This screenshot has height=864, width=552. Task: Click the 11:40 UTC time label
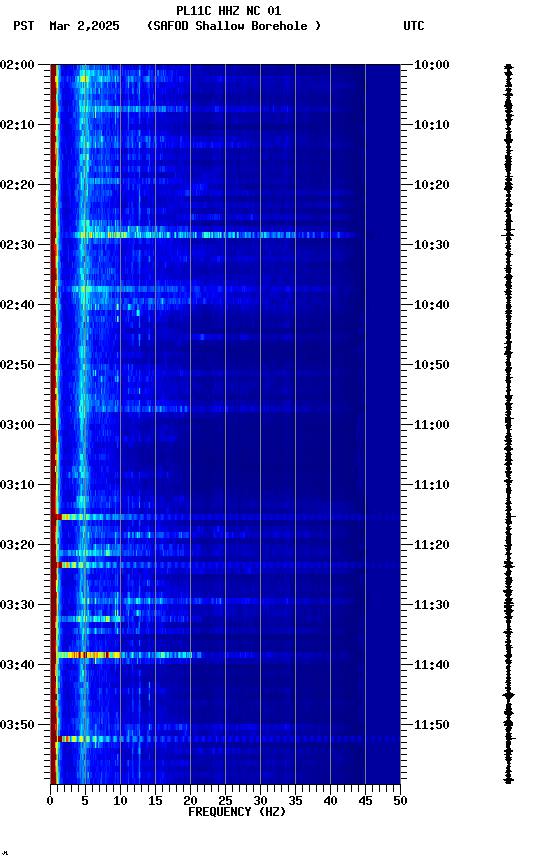431,665
